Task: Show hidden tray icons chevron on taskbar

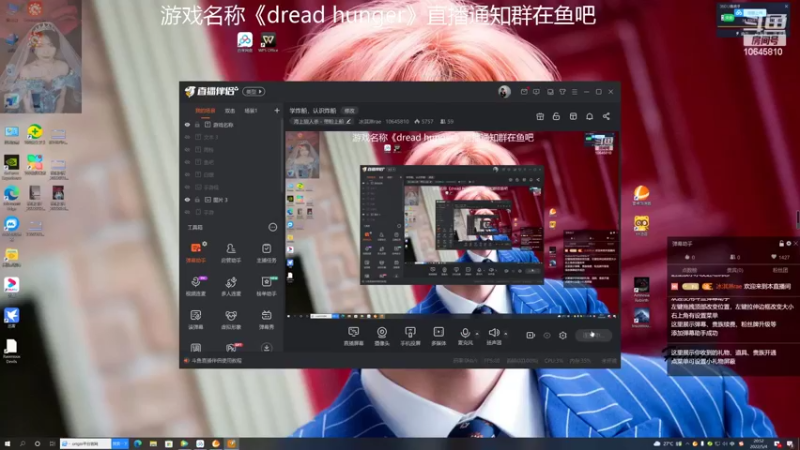Action: coord(687,444)
